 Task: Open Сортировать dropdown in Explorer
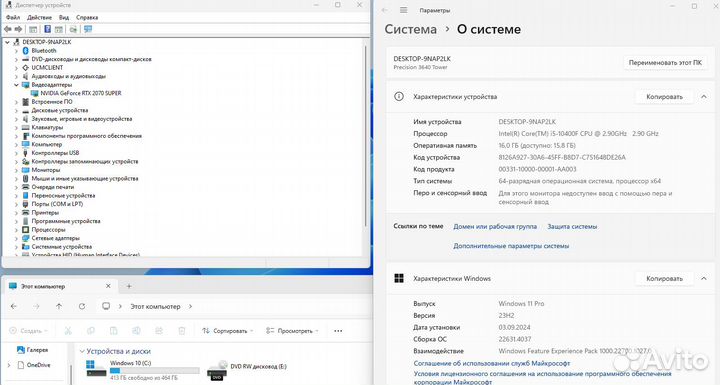click(x=228, y=331)
